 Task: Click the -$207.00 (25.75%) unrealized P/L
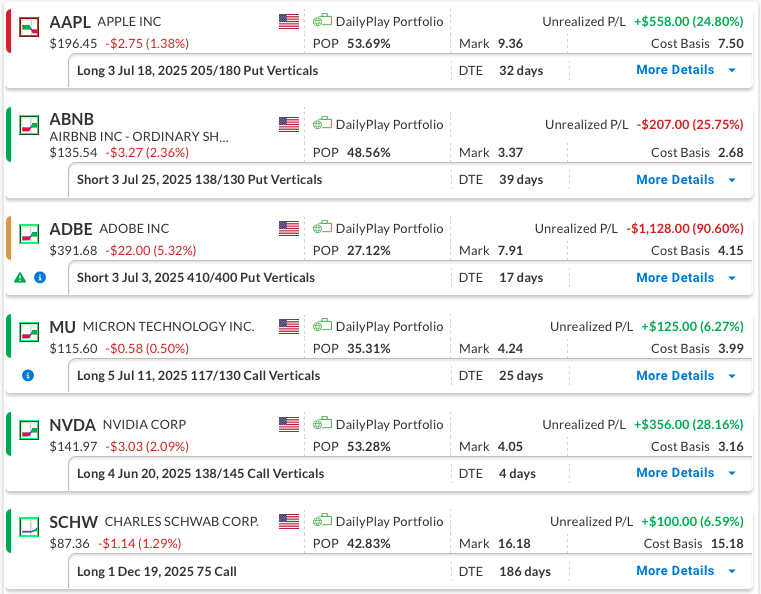690,125
